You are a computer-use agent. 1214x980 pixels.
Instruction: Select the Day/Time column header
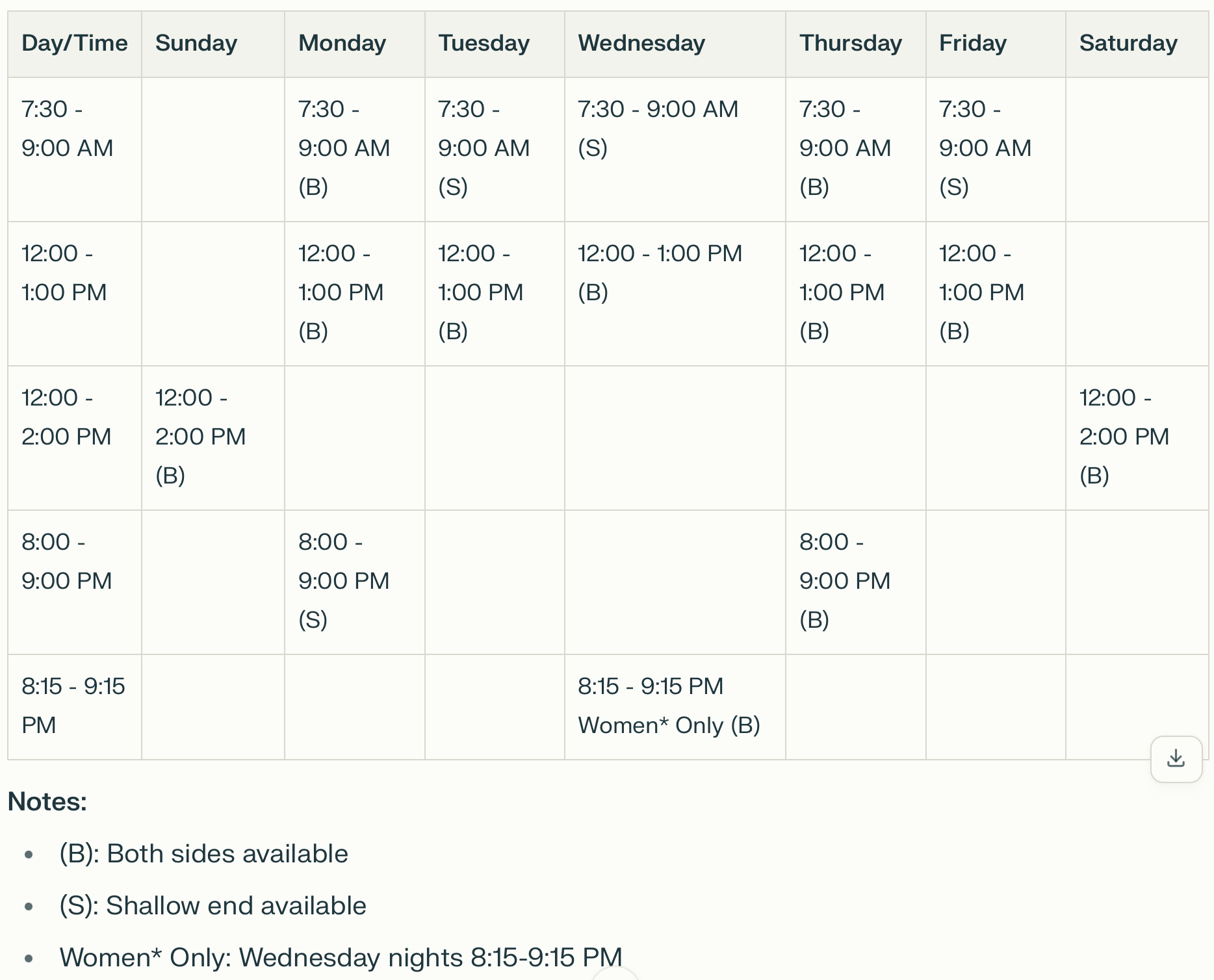coord(75,44)
